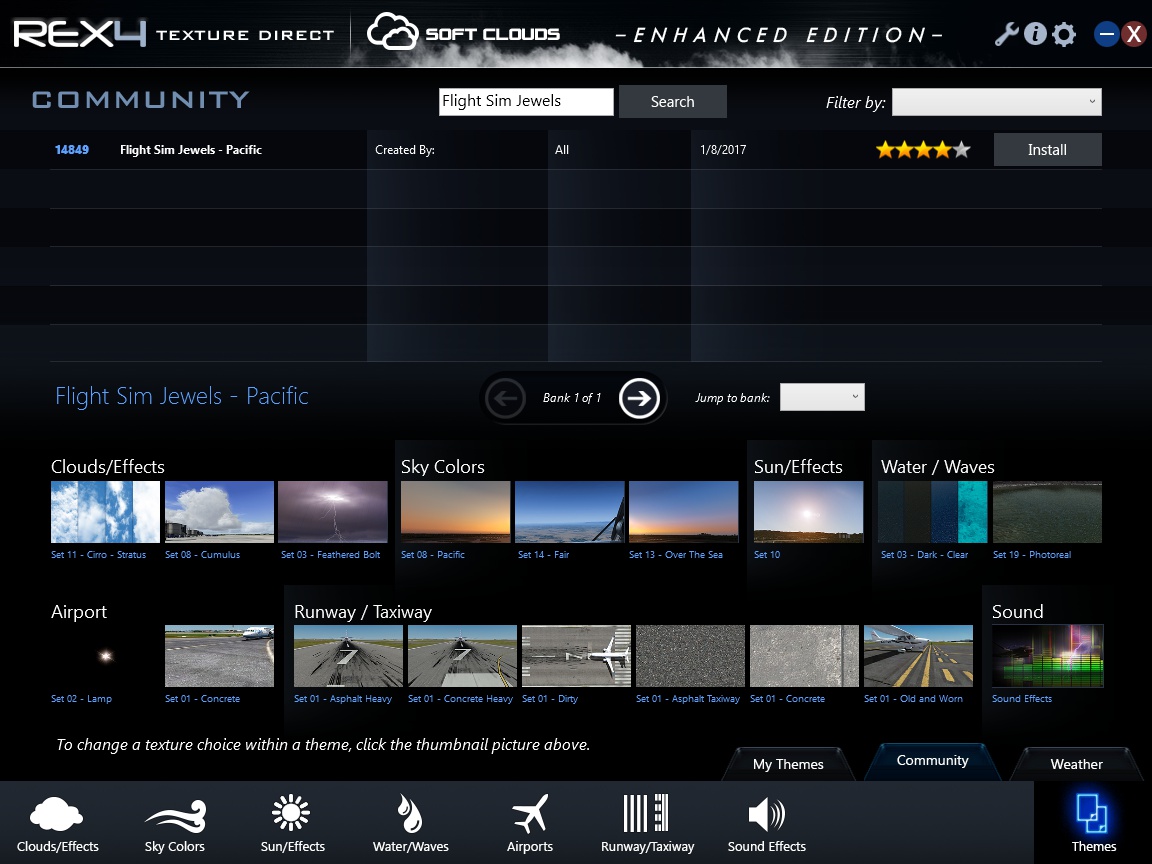The image size is (1152, 864).
Task: Open Clouds/Effects in bottom toolbar
Action: point(57,823)
